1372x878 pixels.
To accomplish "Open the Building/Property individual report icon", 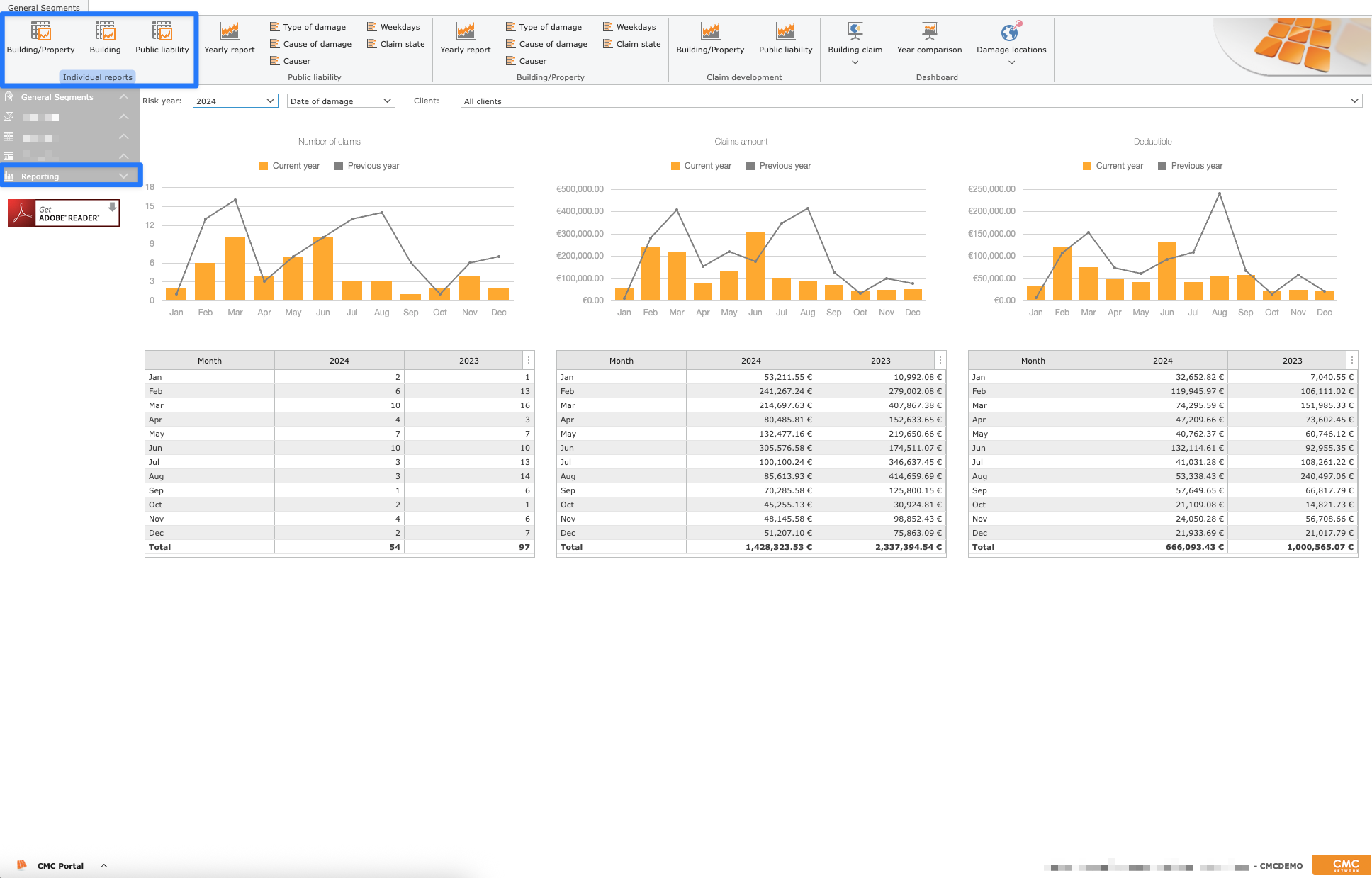I will 40,32.
